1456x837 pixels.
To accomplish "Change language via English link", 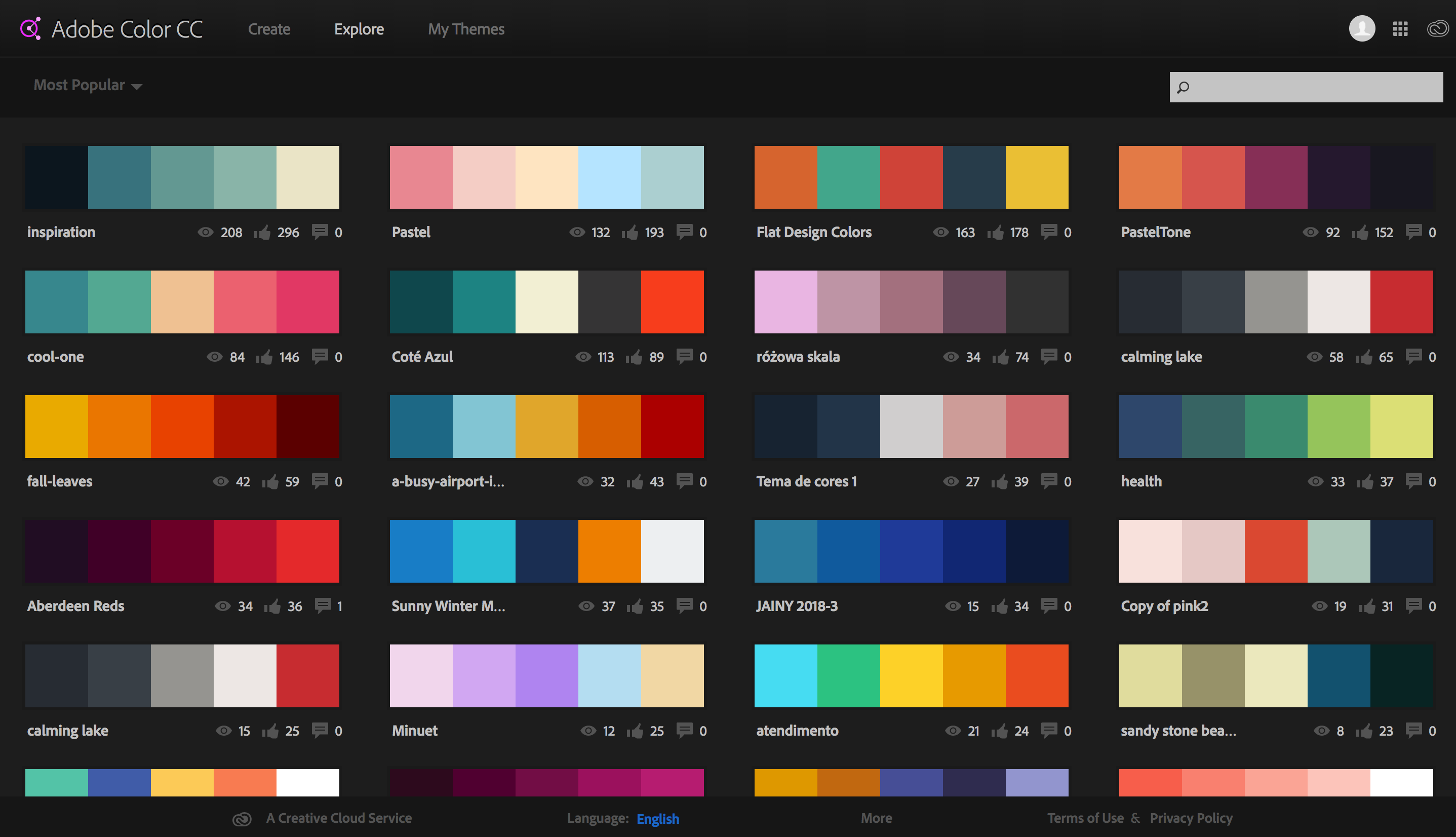I will point(658,819).
